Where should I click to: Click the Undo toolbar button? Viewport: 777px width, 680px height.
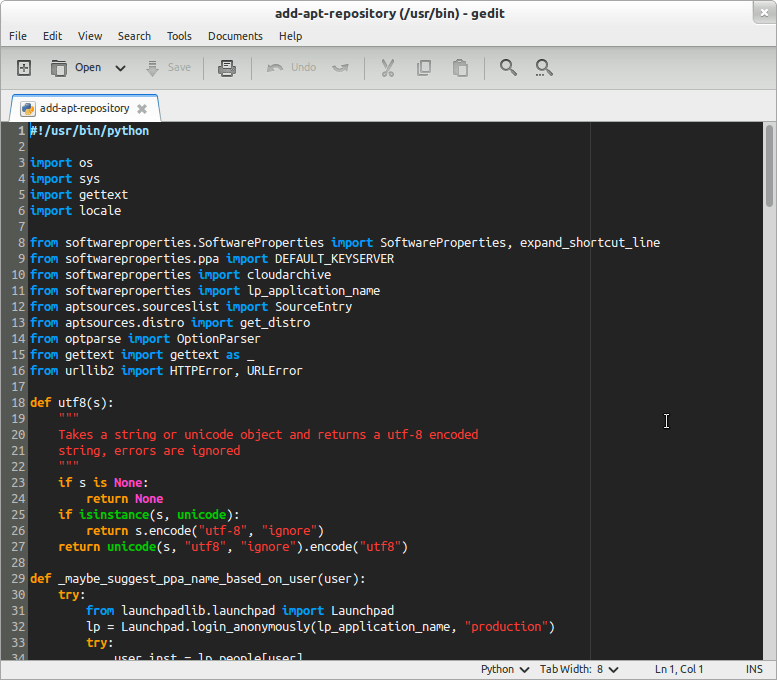pos(291,68)
